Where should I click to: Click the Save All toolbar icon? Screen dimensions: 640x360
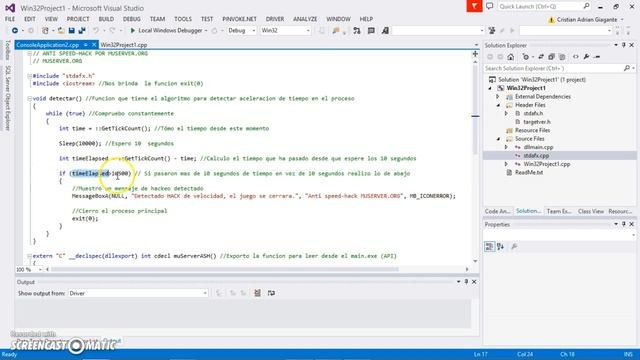tap(82, 31)
